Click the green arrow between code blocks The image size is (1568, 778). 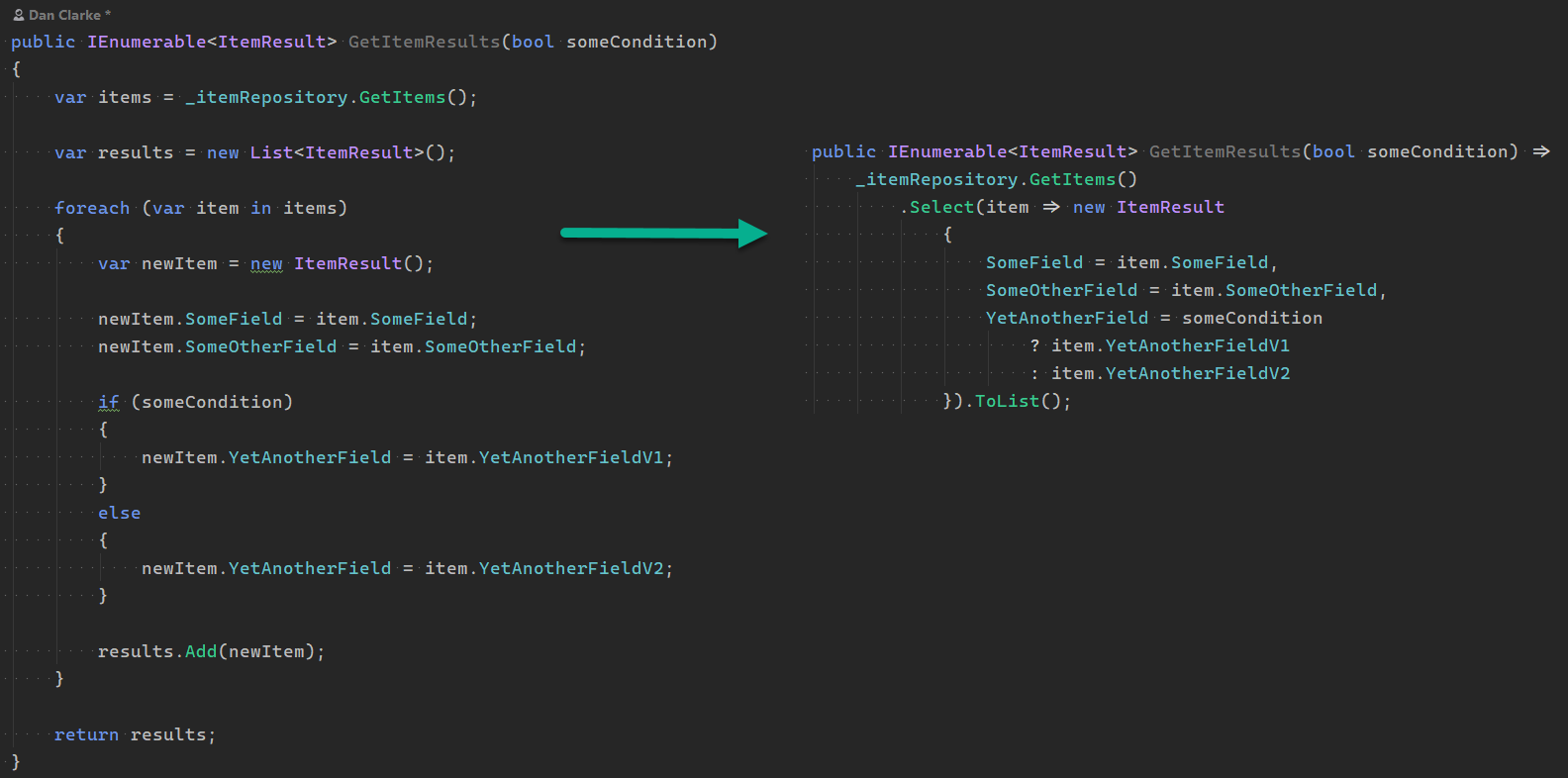pyautogui.click(x=663, y=234)
